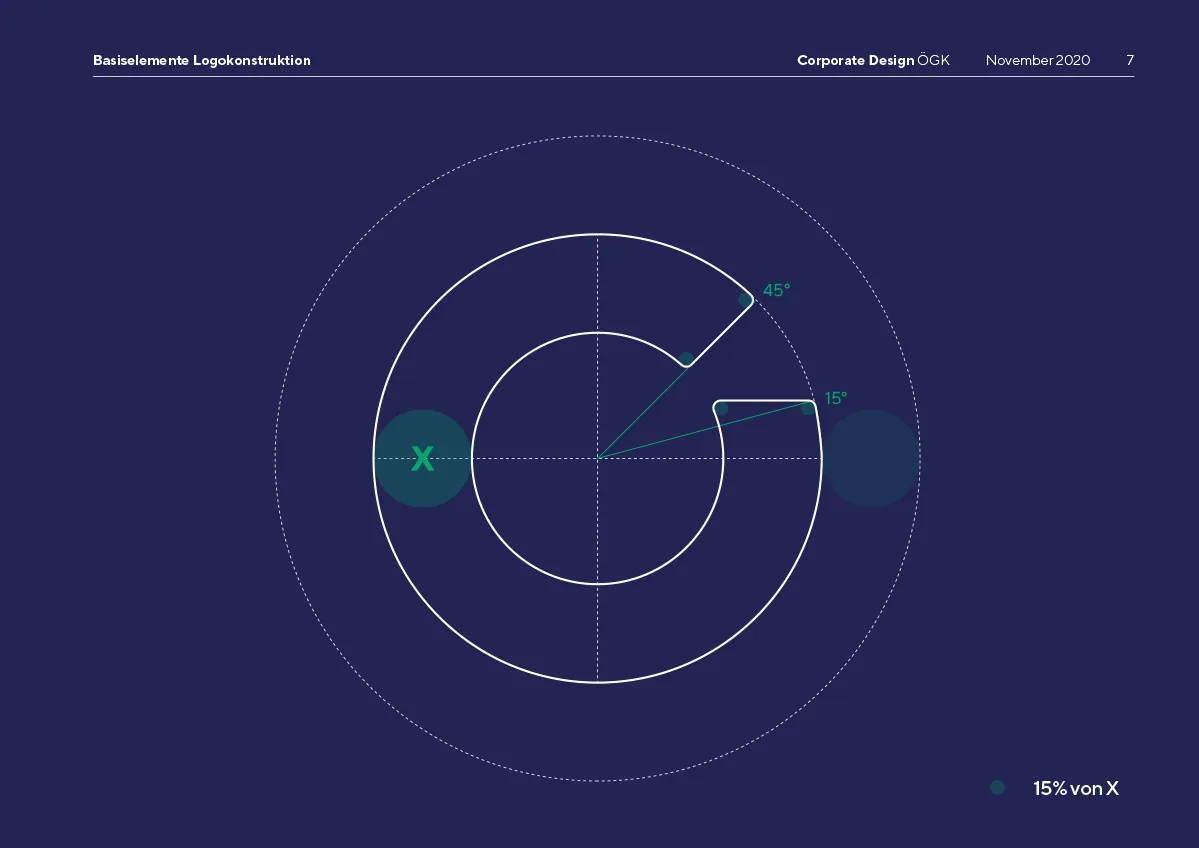Click the green X marker

point(422,459)
